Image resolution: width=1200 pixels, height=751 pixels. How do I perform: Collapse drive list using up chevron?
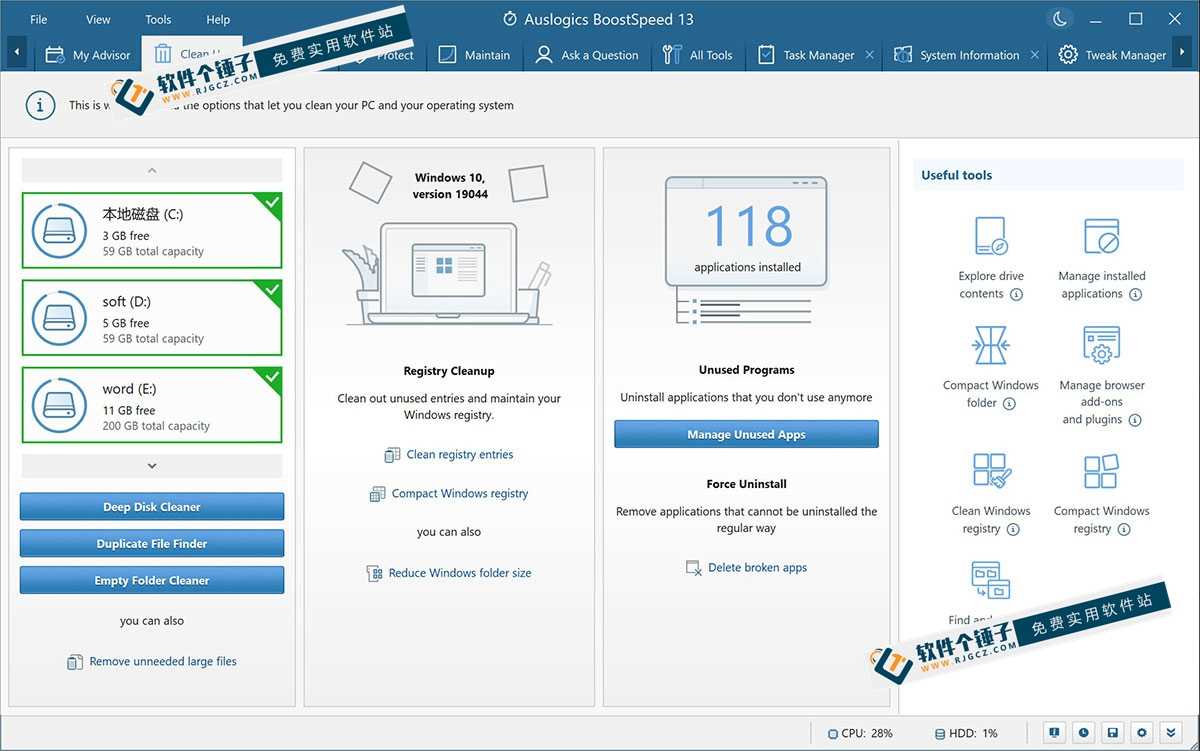[152, 170]
